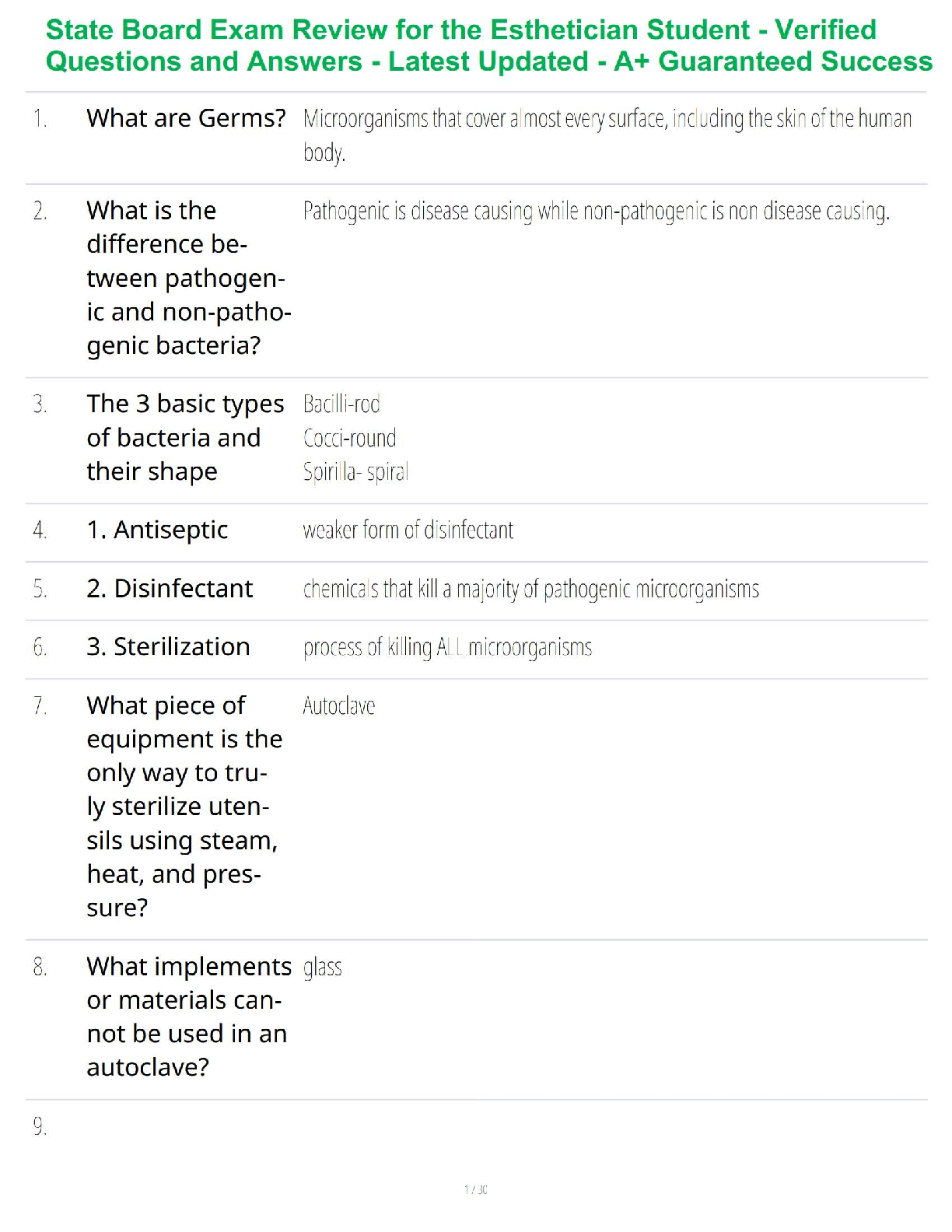Screen dimensions: 952x1232
Task: Click the page number indicator at the bottom
Action: [x=476, y=1189]
